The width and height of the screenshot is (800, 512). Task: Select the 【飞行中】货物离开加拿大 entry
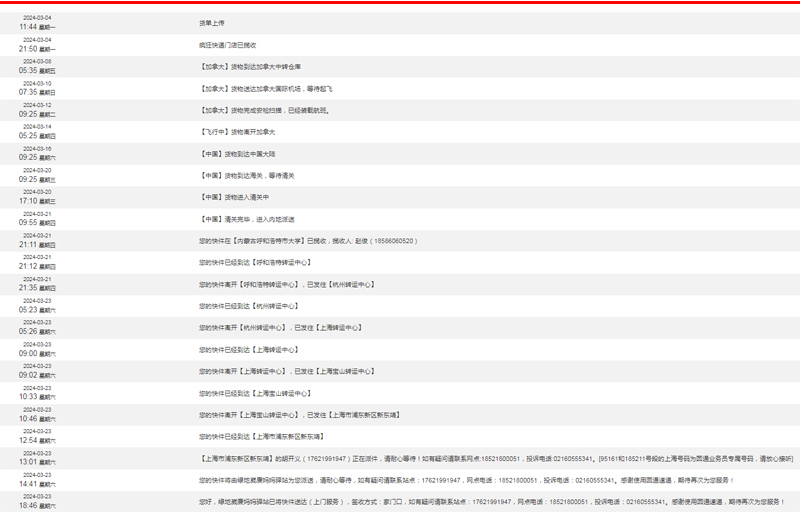tap(237, 132)
